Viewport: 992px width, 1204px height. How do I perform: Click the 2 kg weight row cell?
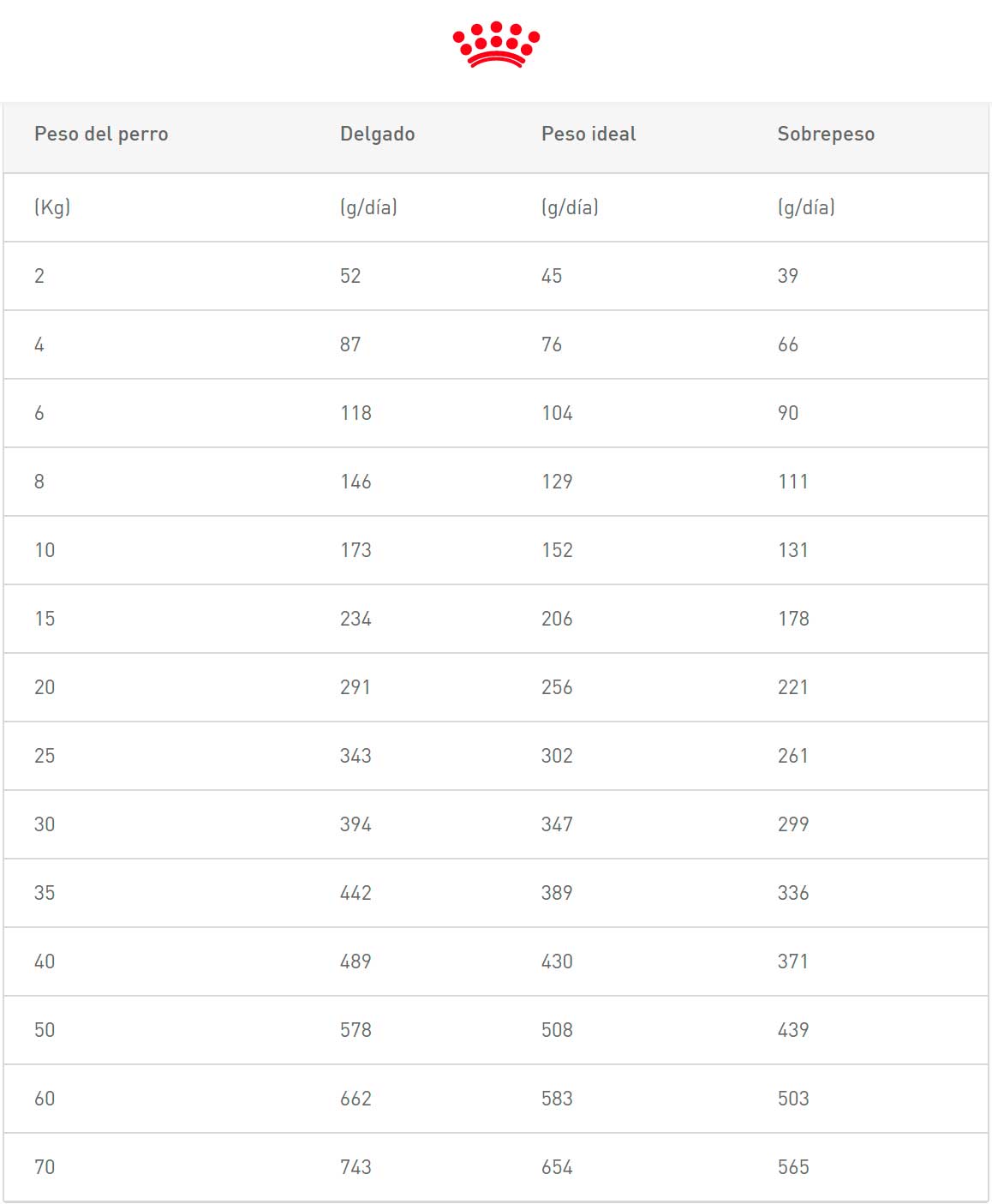tap(39, 276)
